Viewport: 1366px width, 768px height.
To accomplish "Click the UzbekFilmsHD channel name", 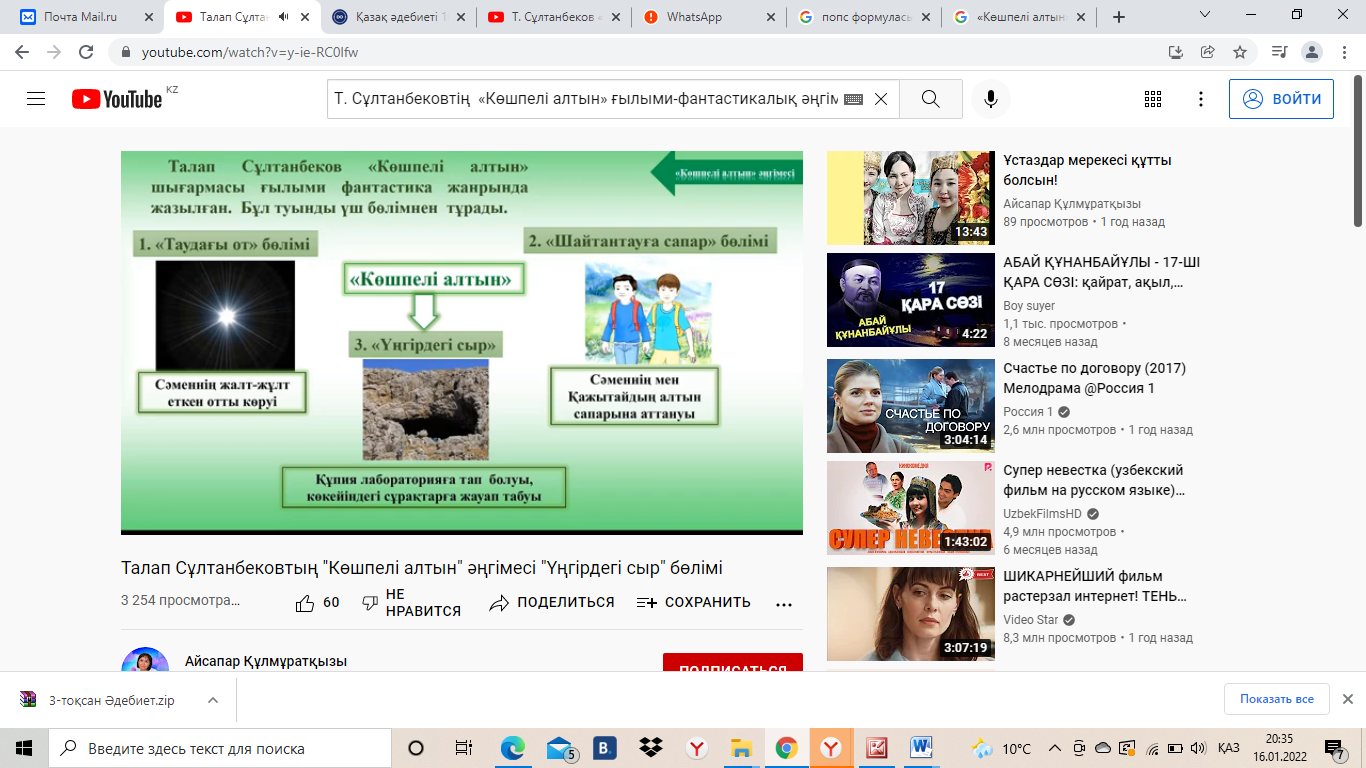I will [1042, 514].
